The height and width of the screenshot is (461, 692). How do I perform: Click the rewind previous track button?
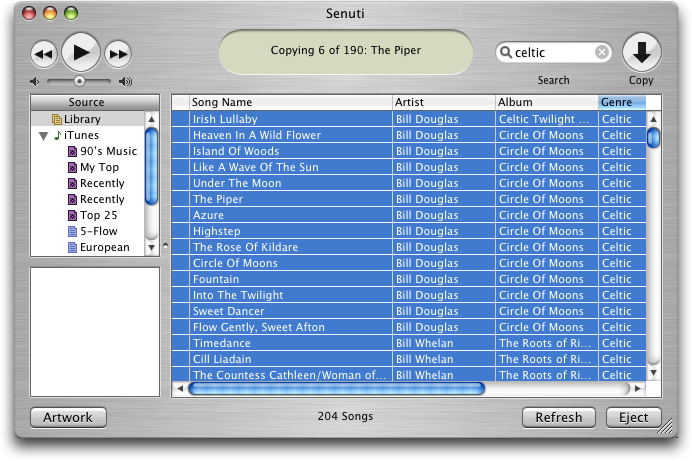pyautogui.click(x=44, y=54)
